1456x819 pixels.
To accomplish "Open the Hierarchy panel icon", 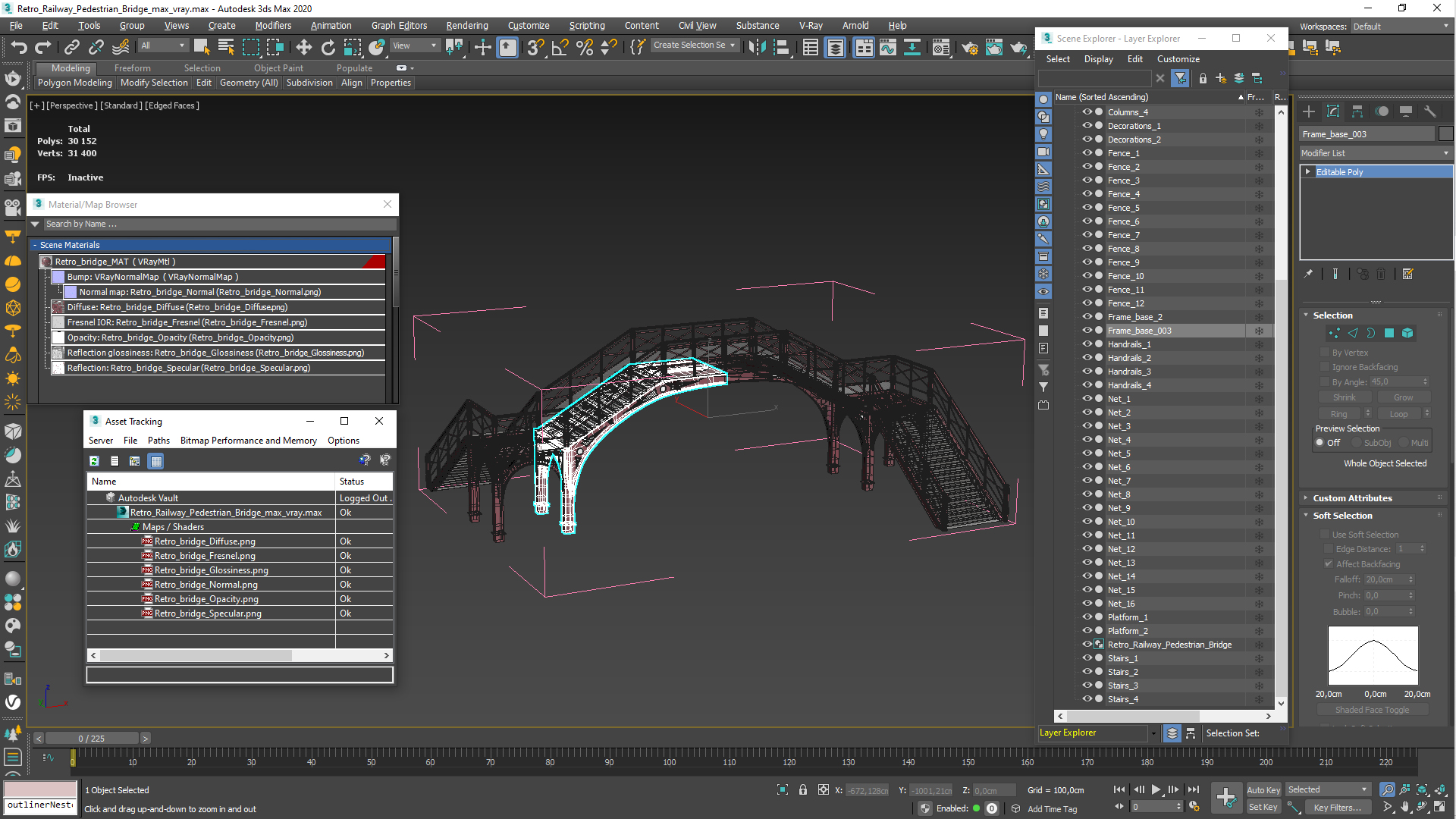I will click(1357, 111).
